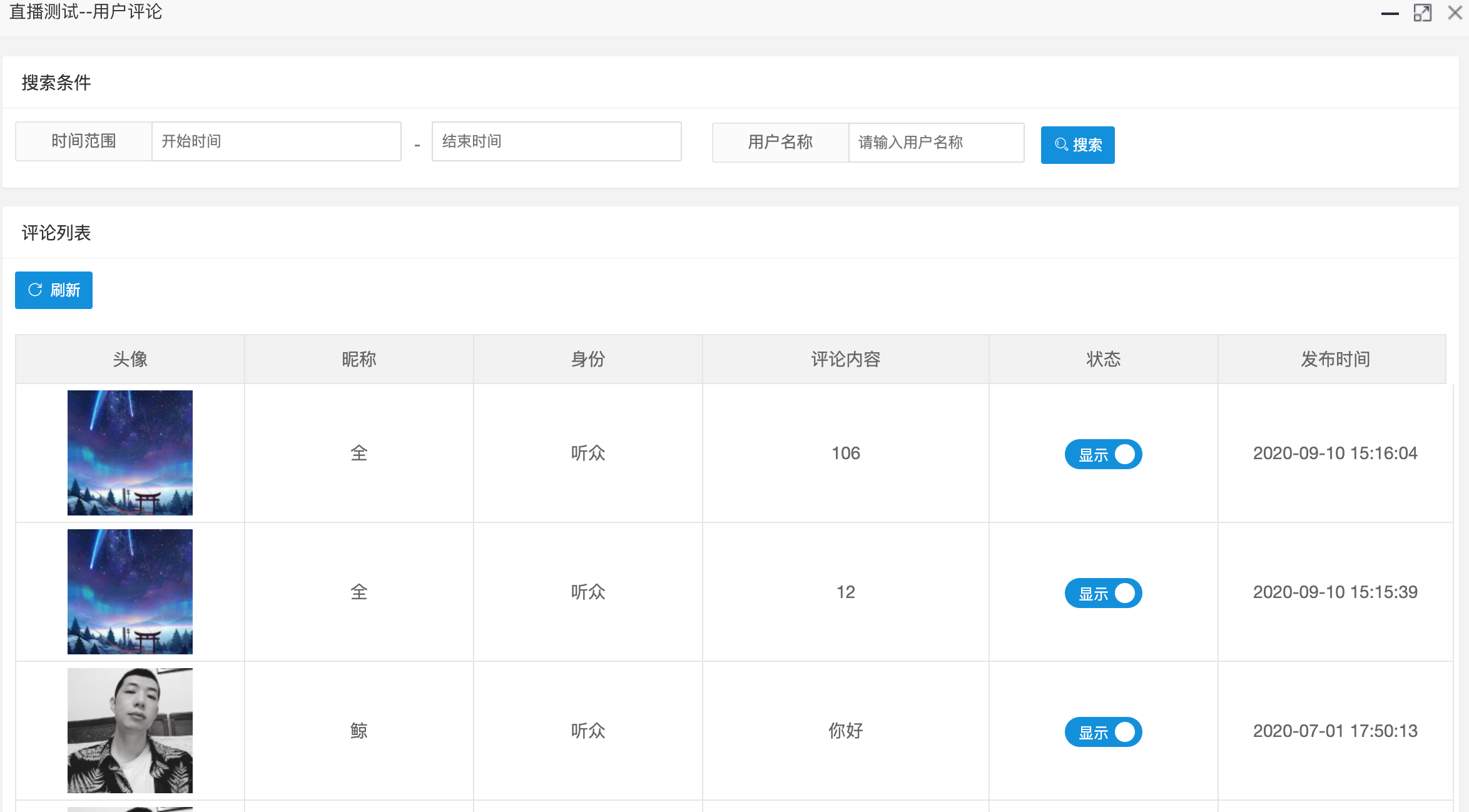Click the timestamp 2020-07-01 17:50:13

[x=1335, y=731]
